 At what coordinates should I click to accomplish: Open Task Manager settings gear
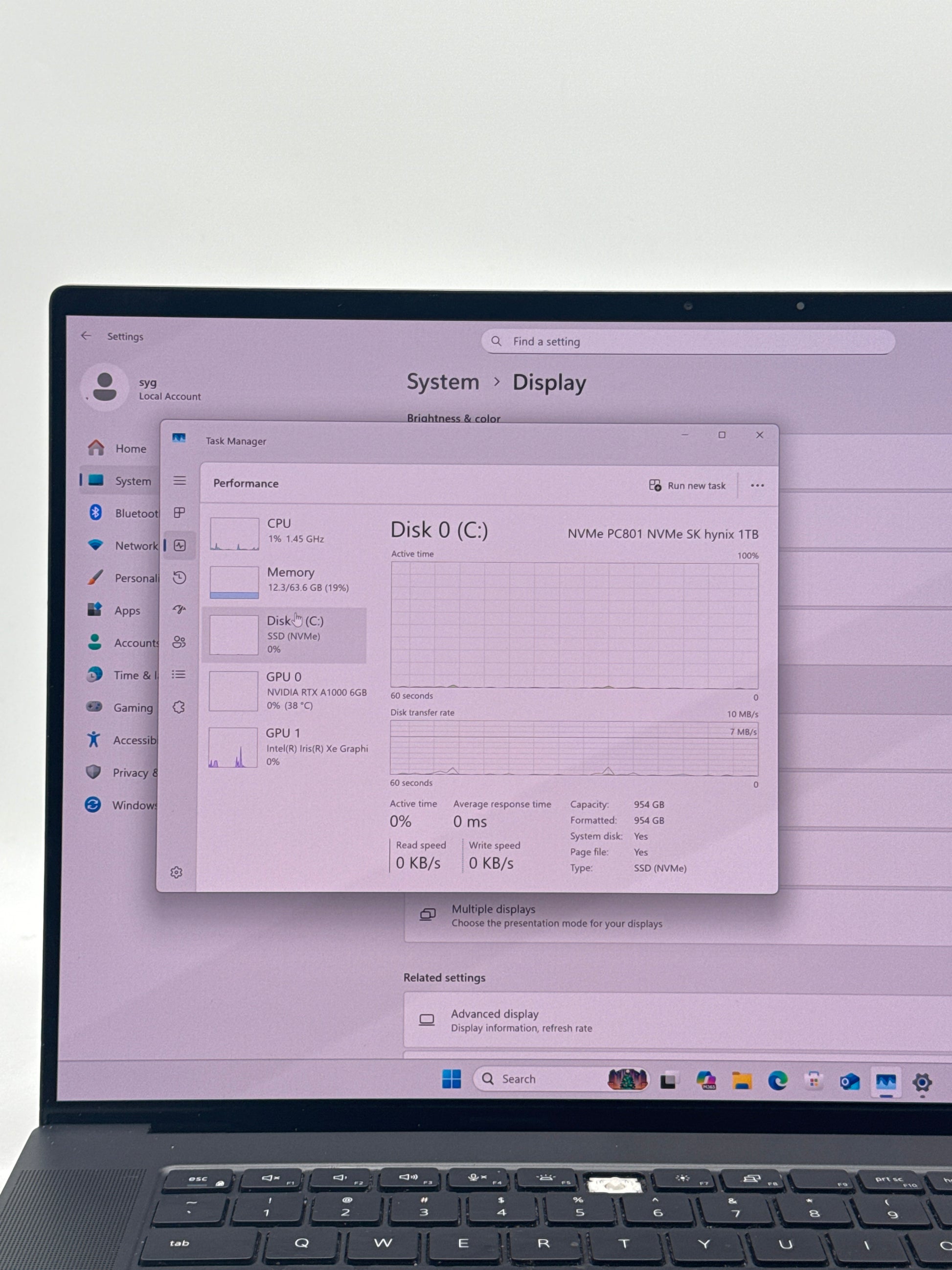[177, 873]
